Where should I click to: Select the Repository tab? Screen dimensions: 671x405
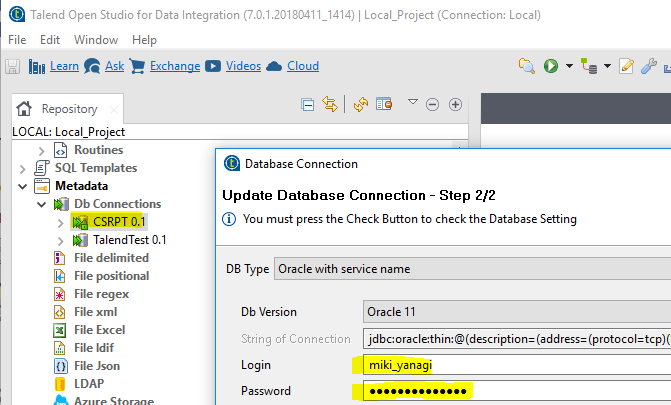69,109
